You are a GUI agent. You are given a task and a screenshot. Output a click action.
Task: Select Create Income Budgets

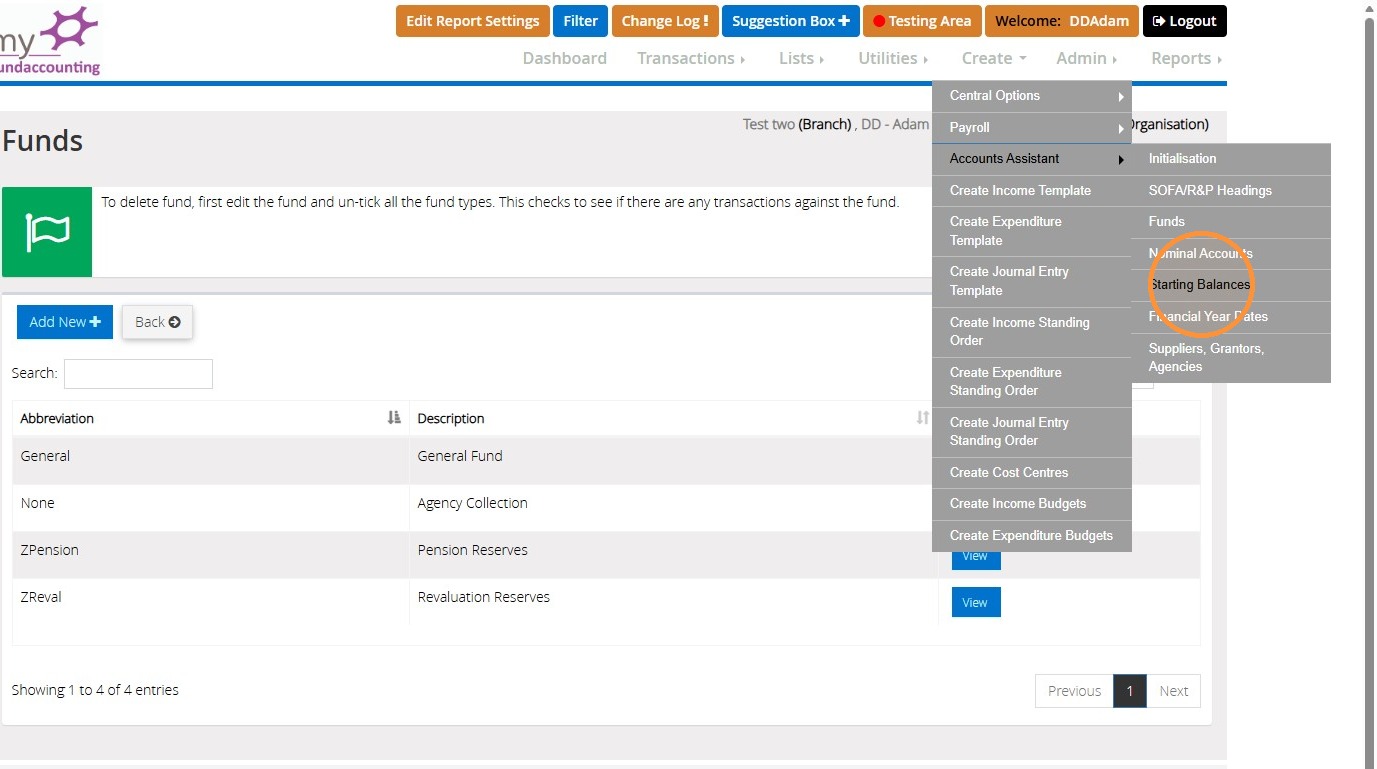[x=1032, y=504]
